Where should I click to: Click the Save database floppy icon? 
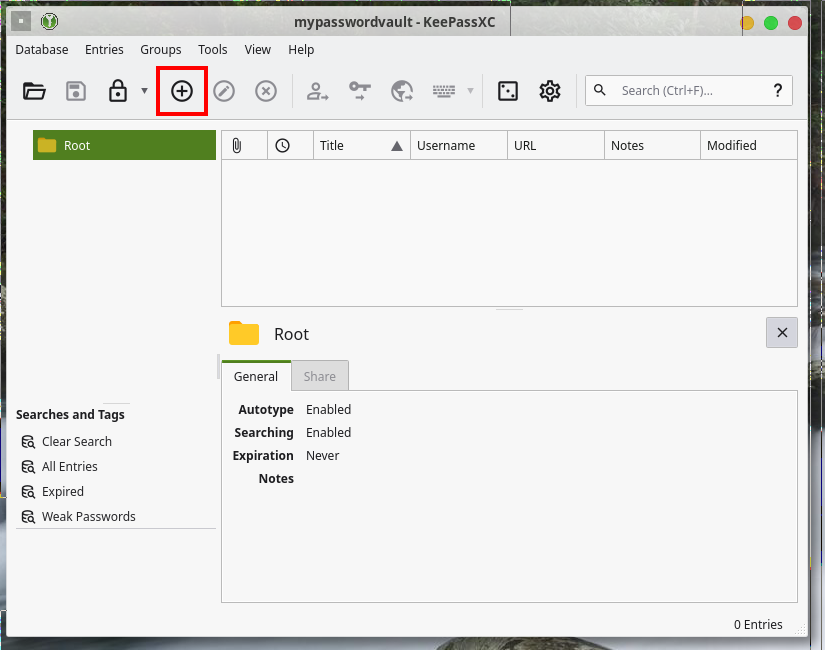(76, 91)
